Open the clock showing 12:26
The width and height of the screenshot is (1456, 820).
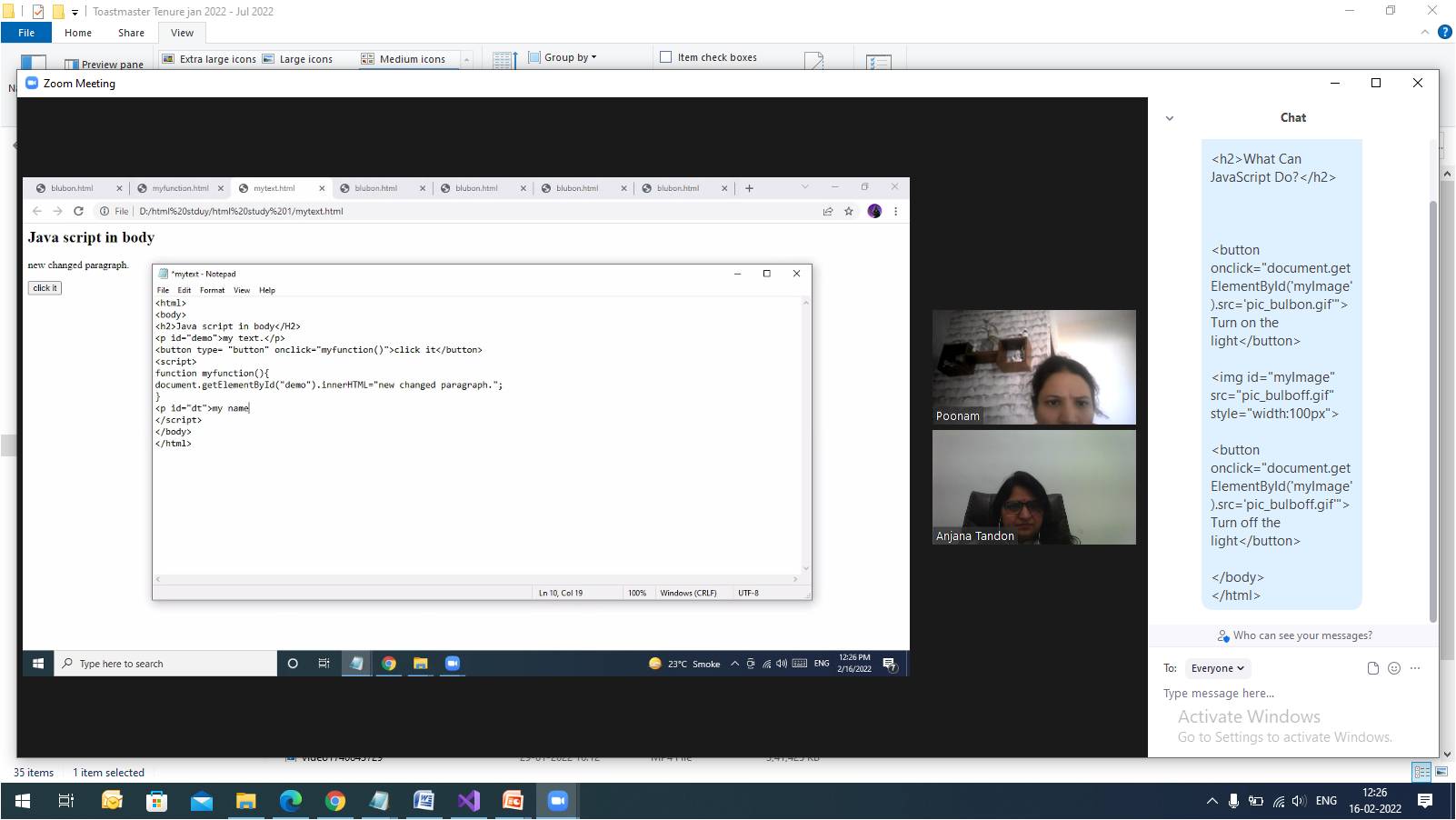[1374, 801]
